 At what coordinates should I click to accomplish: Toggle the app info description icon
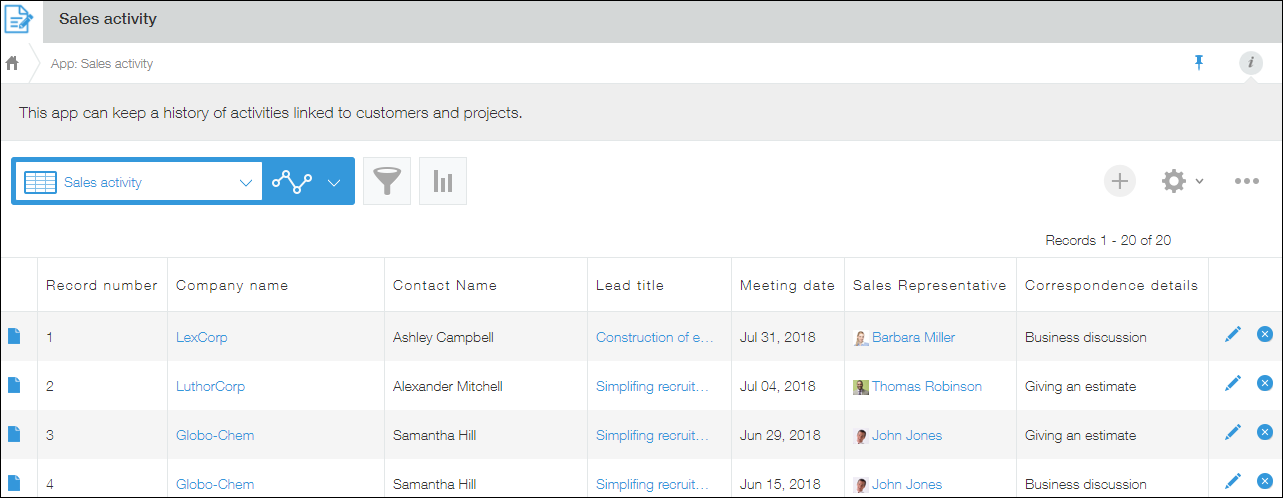coord(1250,63)
